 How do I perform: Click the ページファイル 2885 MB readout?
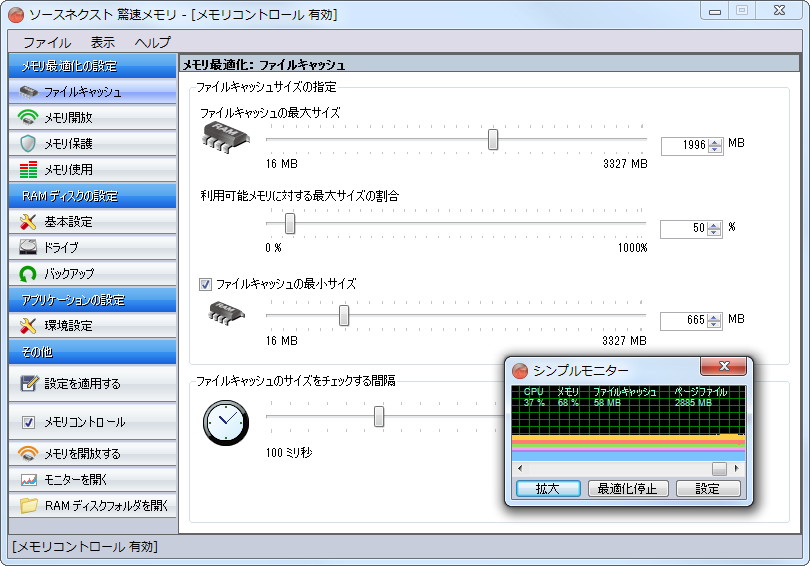click(x=701, y=397)
